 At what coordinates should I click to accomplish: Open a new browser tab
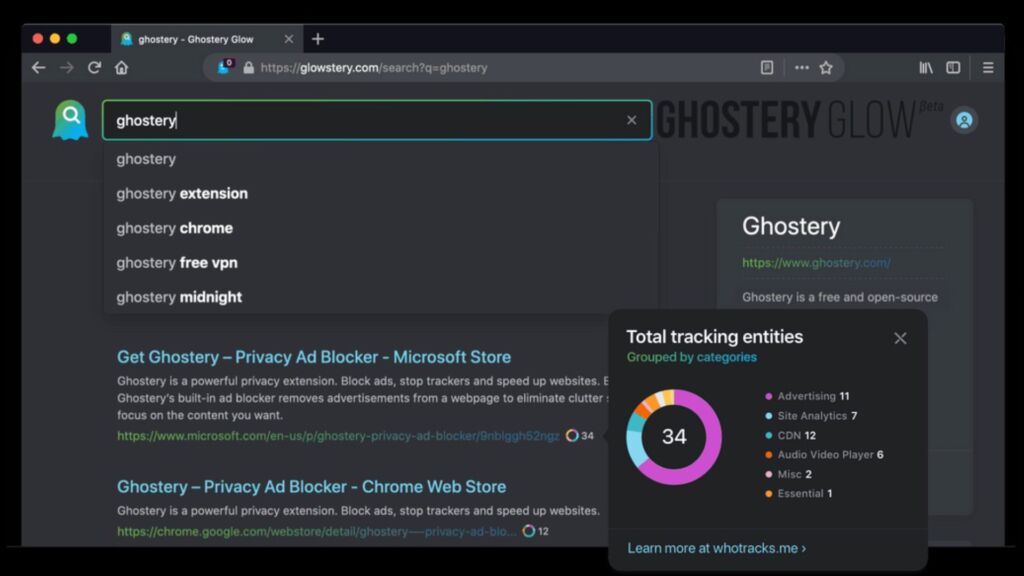click(318, 39)
